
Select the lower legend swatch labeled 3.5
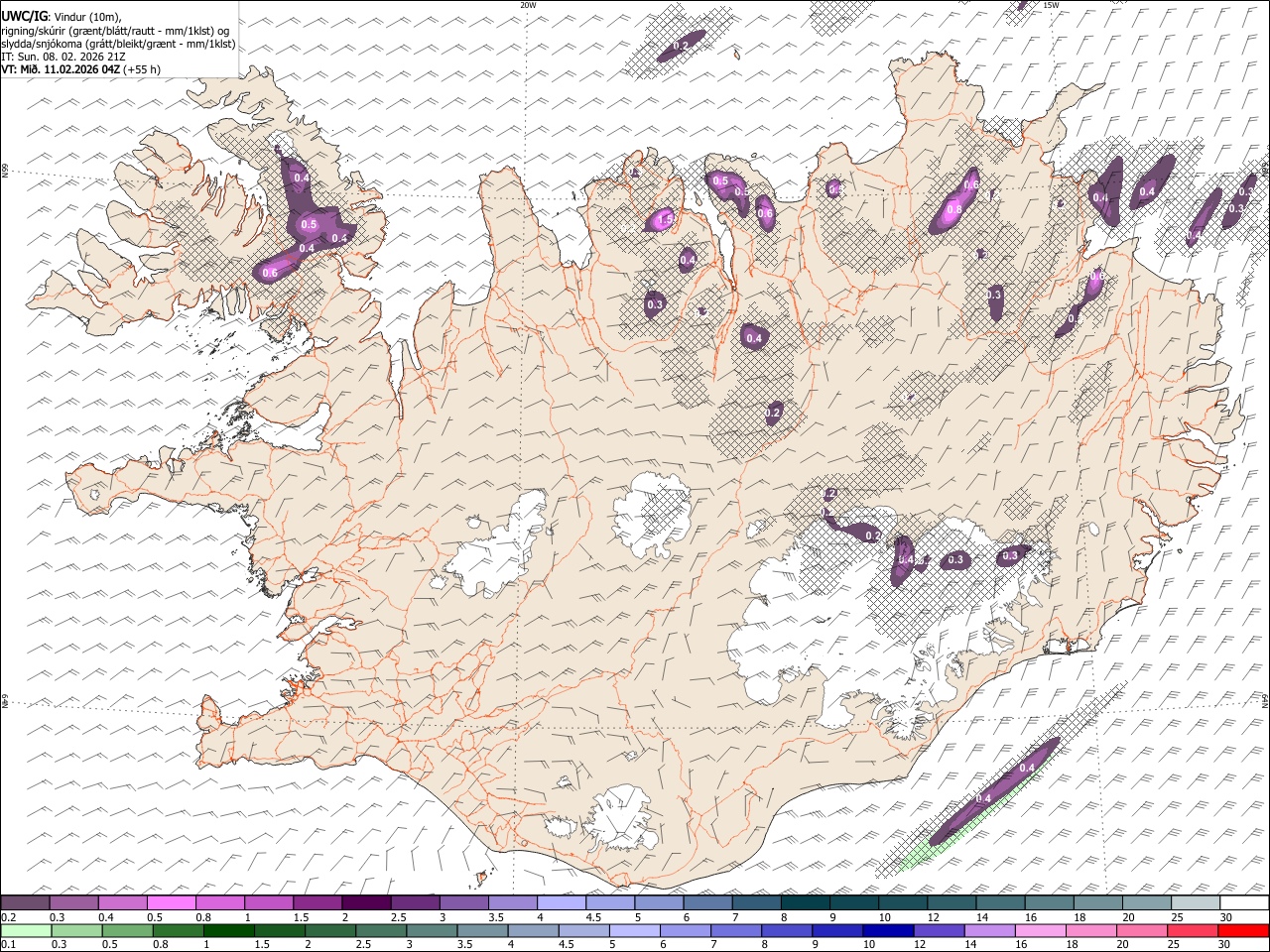click(x=481, y=930)
